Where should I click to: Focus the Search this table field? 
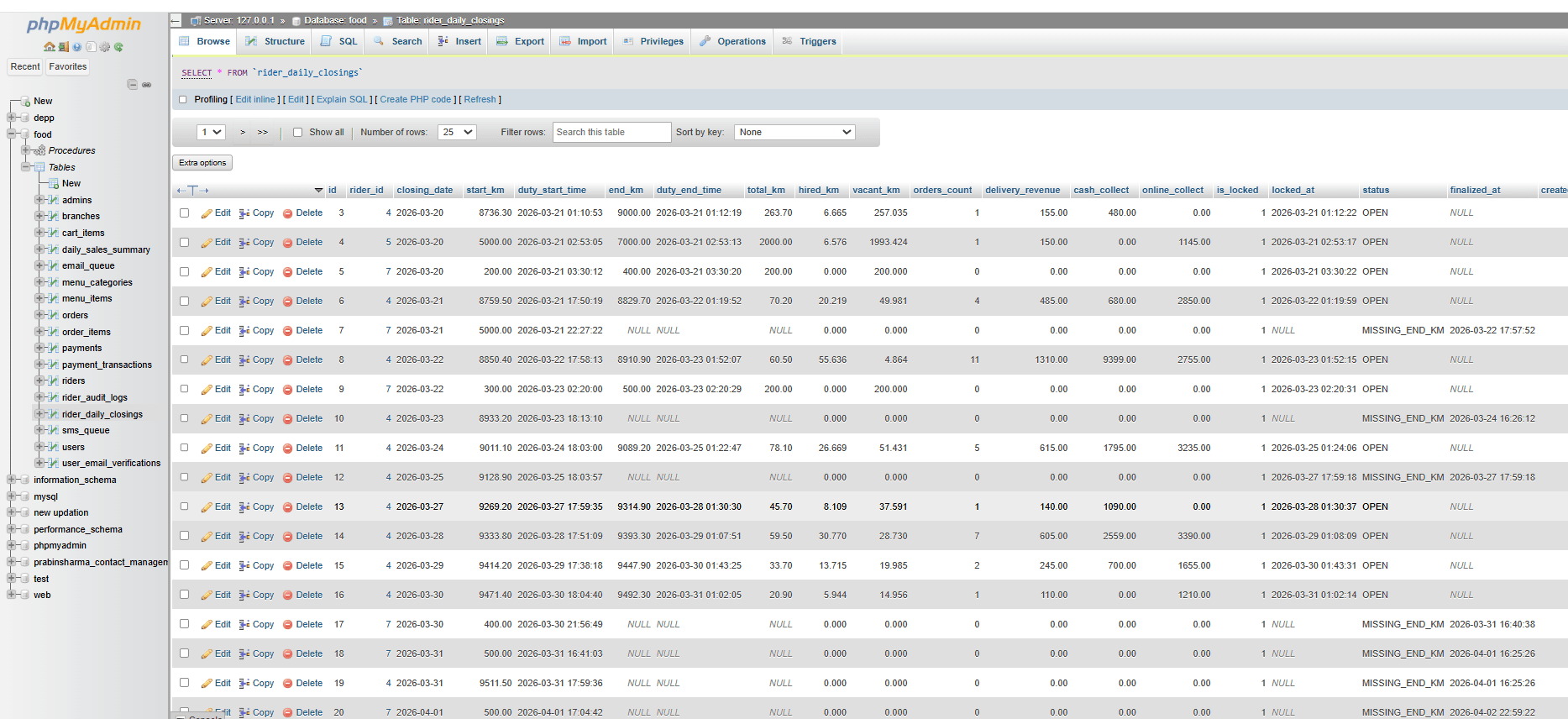[612, 133]
